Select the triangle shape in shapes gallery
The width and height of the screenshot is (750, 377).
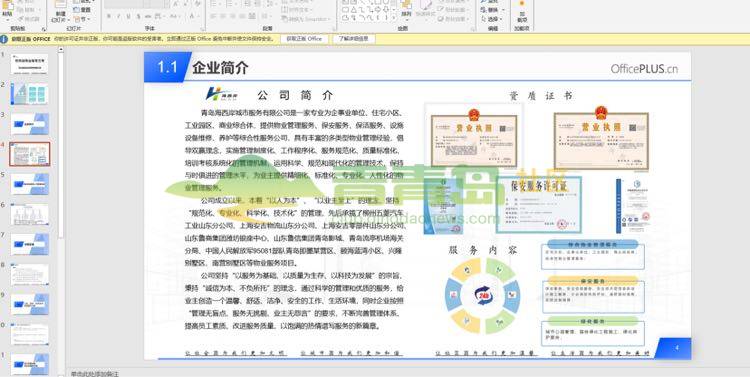pos(353,10)
